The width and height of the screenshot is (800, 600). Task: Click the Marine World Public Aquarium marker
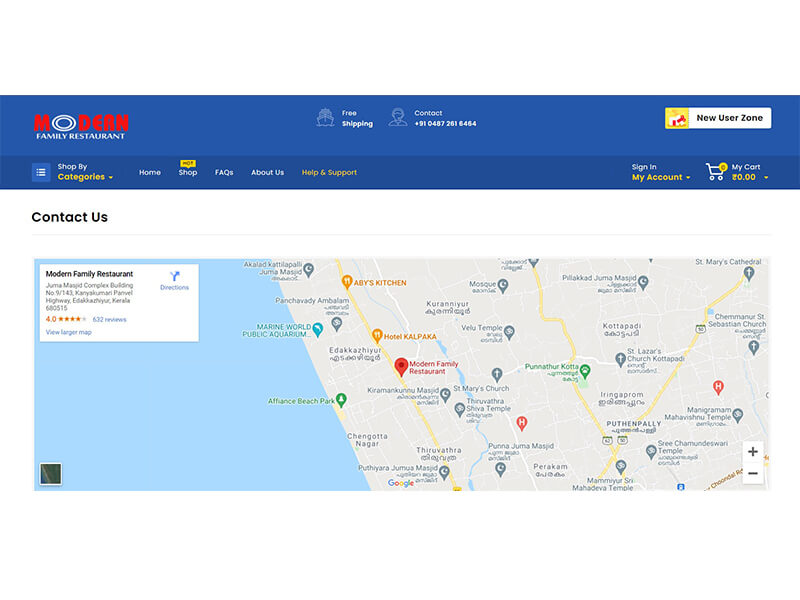point(317,328)
